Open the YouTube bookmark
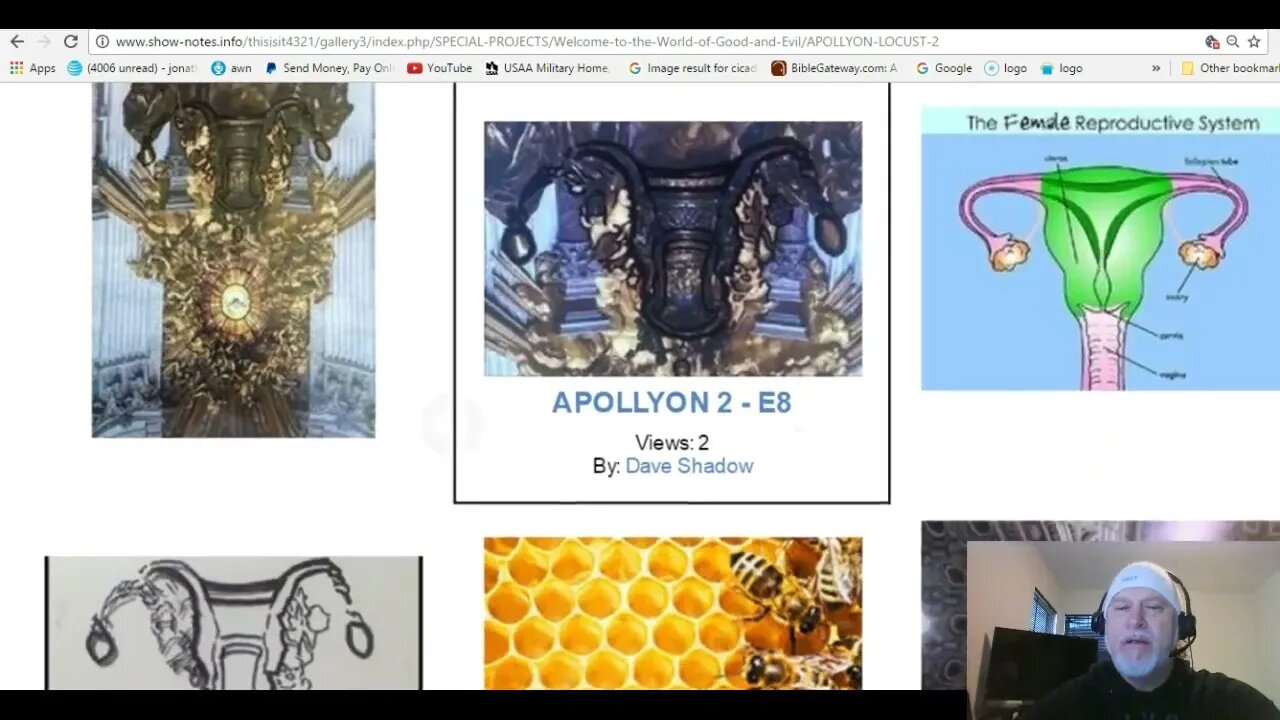Image resolution: width=1280 pixels, height=720 pixels. (440, 68)
